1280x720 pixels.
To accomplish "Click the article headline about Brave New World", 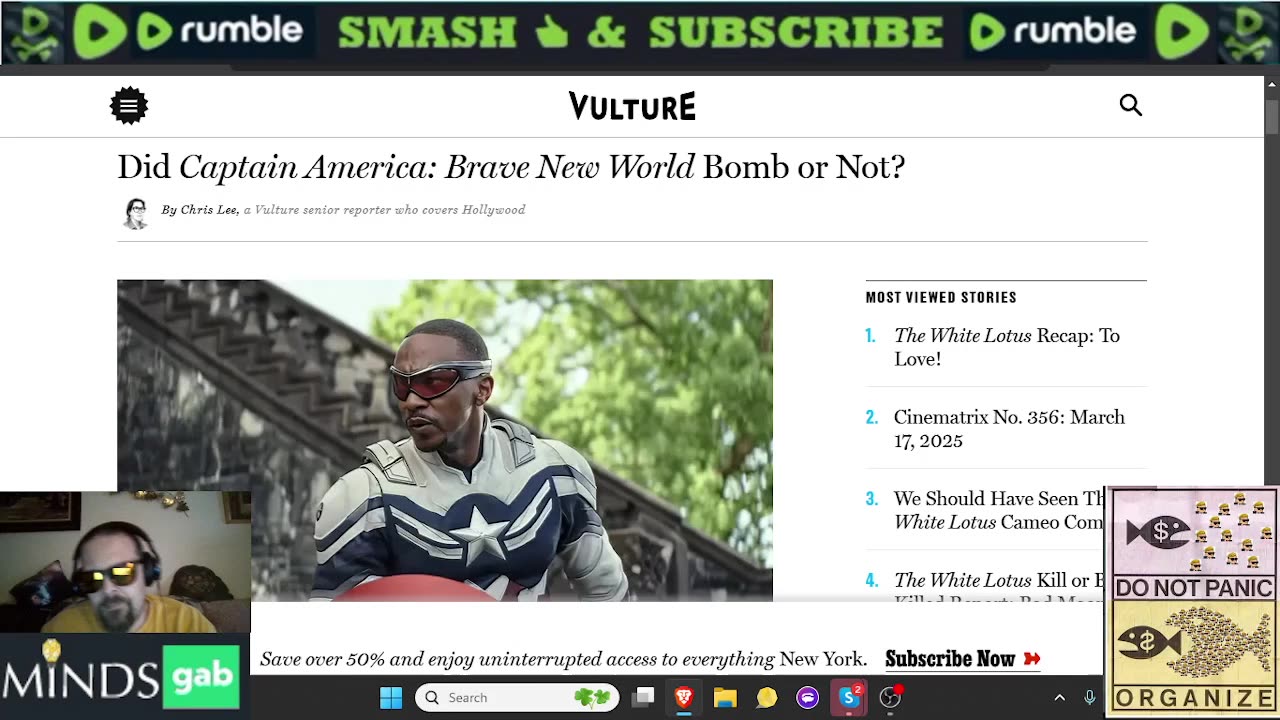I will pos(511,166).
